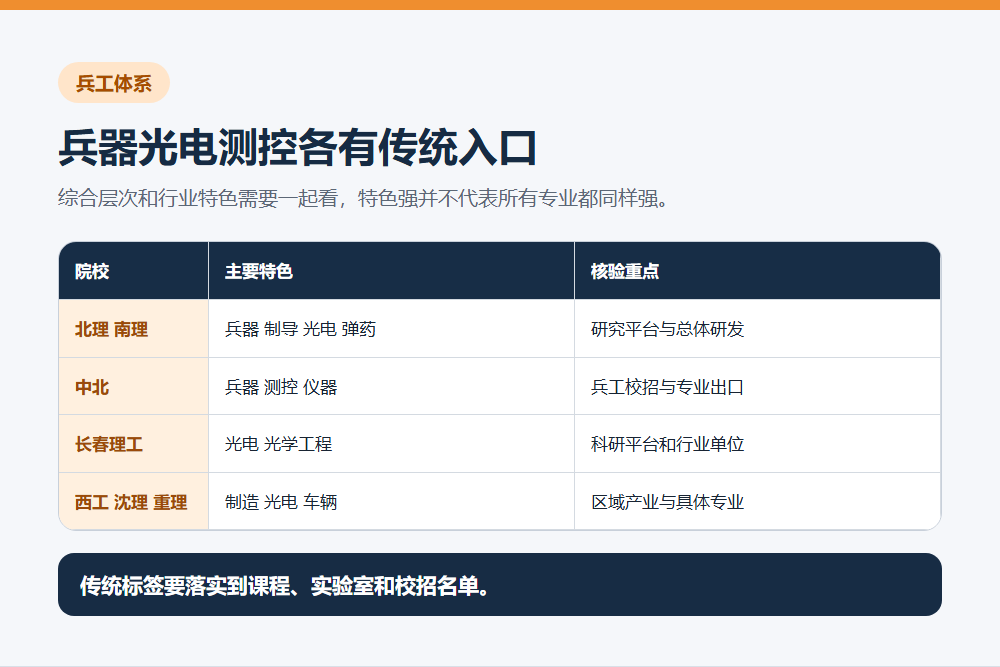Click the cell 区域产业与具体专业
Viewport: 1000px width, 667px height.
click(x=758, y=502)
